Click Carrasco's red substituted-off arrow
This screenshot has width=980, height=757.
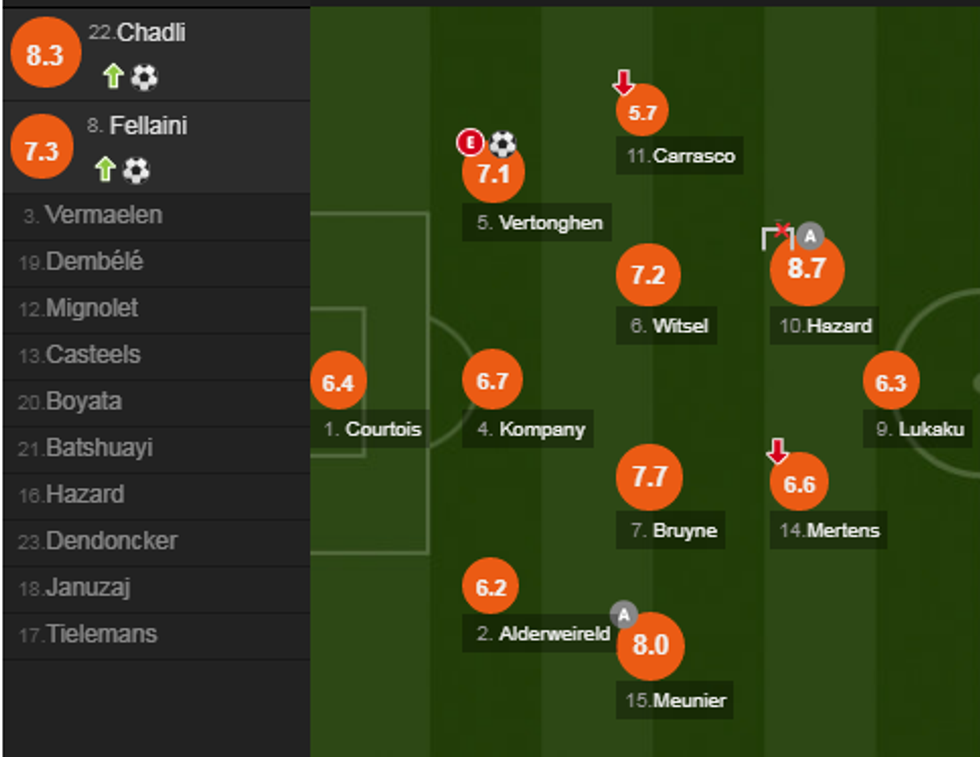[x=624, y=82]
